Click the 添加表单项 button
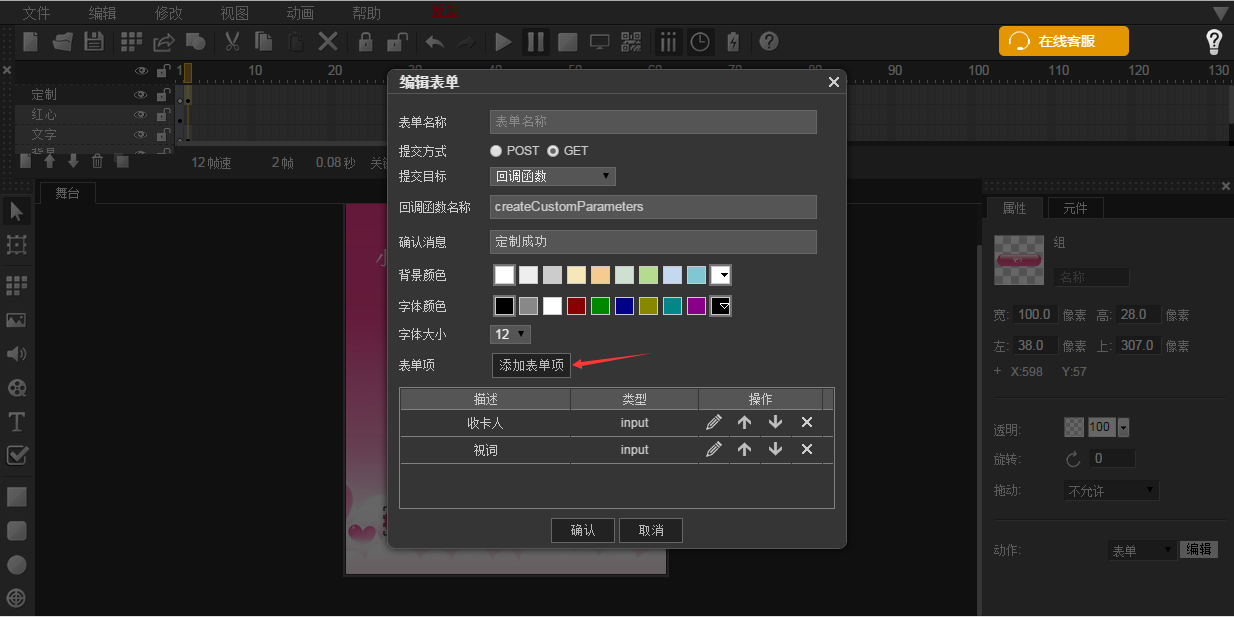Viewport: 1234px width, 617px height. [531, 365]
